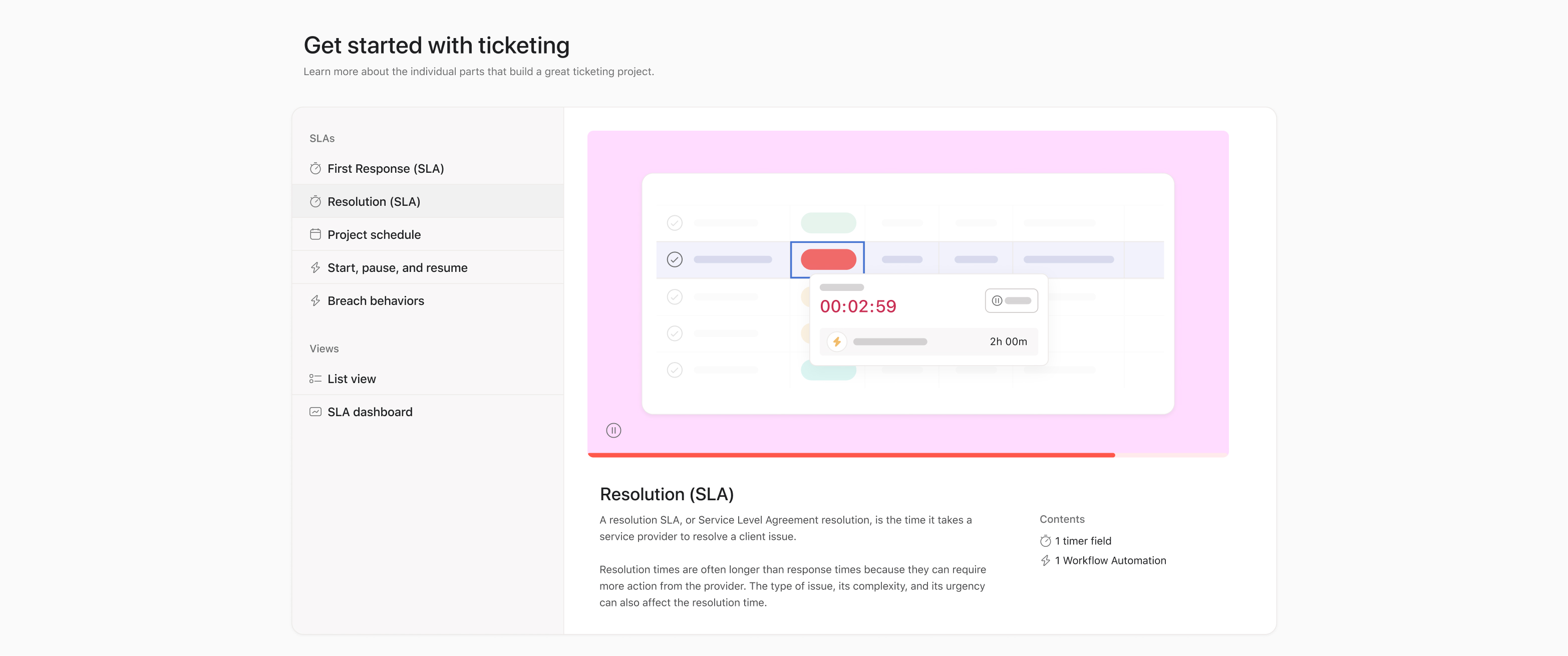
Task: Select the red status pill in the highlighted cell
Action: tap(828, 259)
